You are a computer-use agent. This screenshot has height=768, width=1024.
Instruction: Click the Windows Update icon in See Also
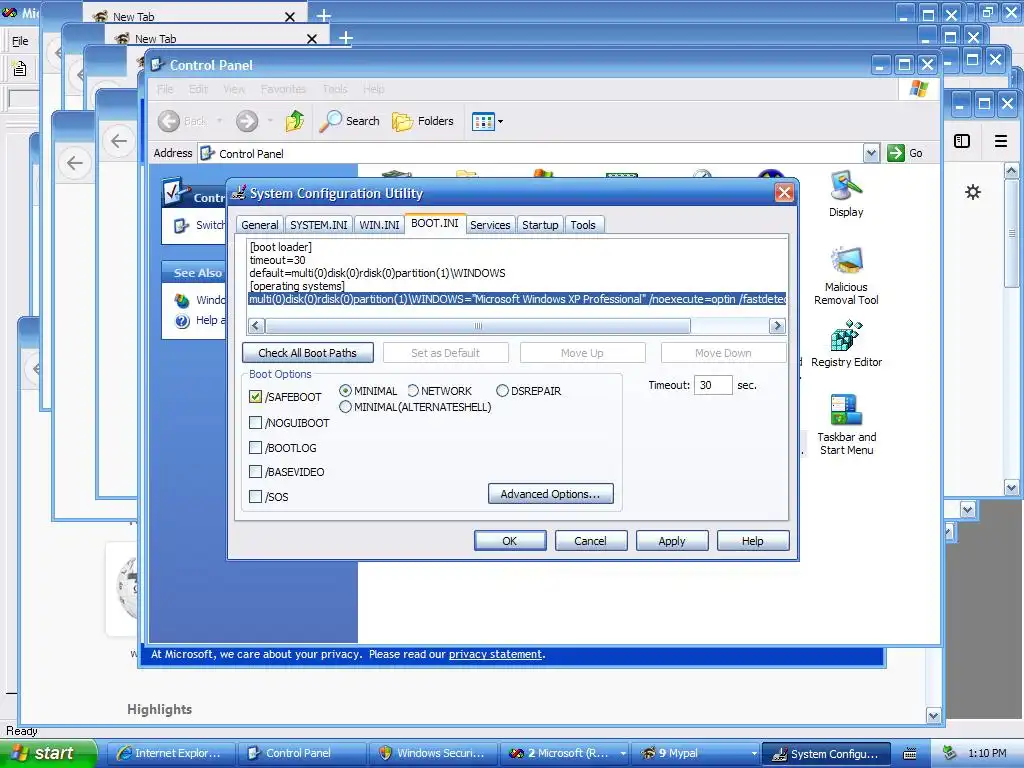pyautogui.click(x=182, y=300)
